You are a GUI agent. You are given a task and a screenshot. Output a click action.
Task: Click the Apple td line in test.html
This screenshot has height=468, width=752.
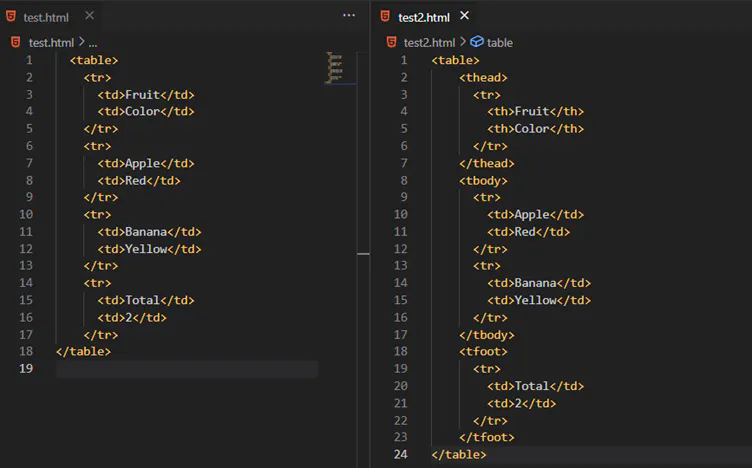tap(146, 164)
